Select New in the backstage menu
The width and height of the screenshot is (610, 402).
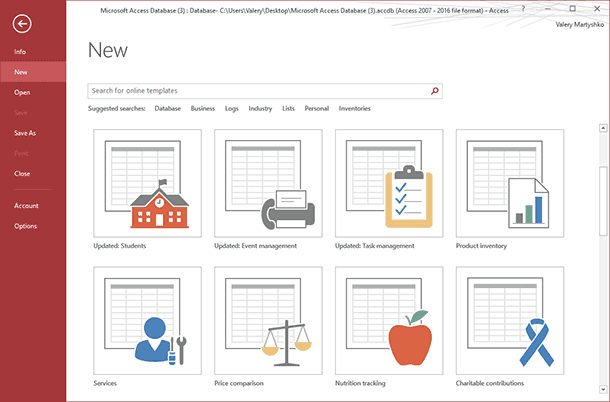pos(33,72)
